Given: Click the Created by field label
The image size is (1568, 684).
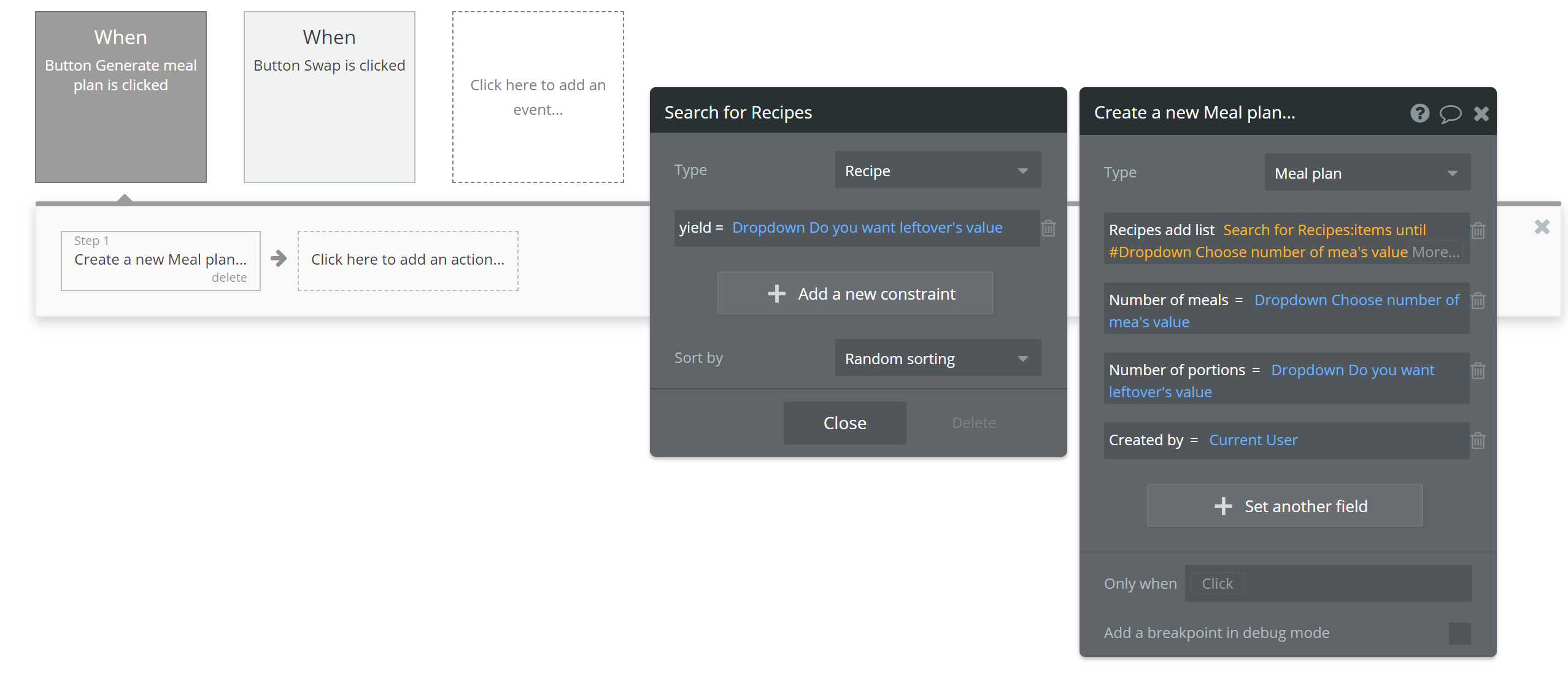Looking at the screenshot, I should point(1146,440).
